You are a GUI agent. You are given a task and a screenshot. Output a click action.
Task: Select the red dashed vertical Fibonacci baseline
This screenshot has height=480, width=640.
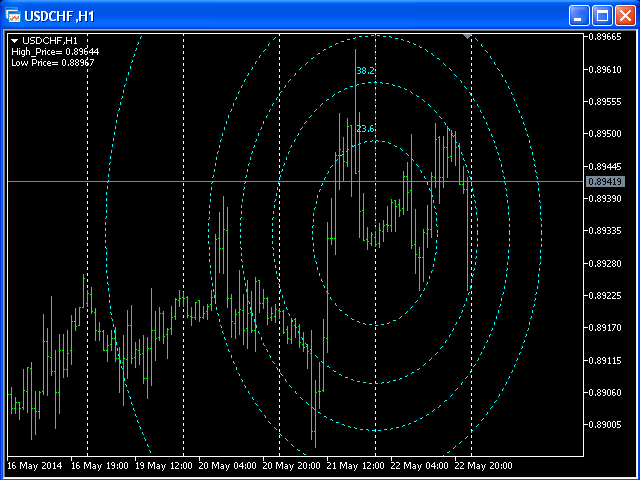376,135
